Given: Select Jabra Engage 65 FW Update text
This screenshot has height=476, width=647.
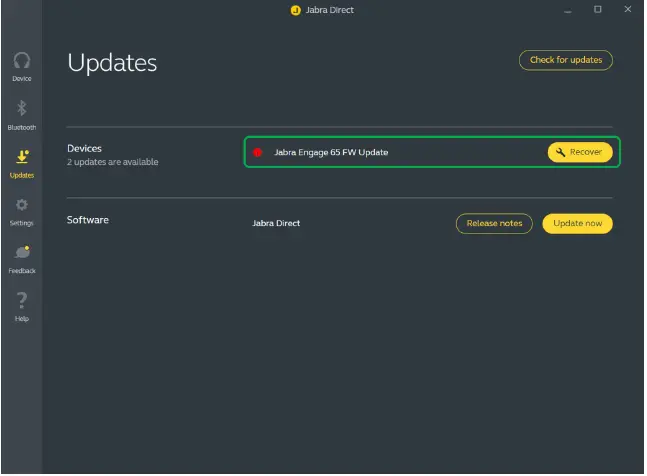Looking at the screenshot, I should pos(332,153).
